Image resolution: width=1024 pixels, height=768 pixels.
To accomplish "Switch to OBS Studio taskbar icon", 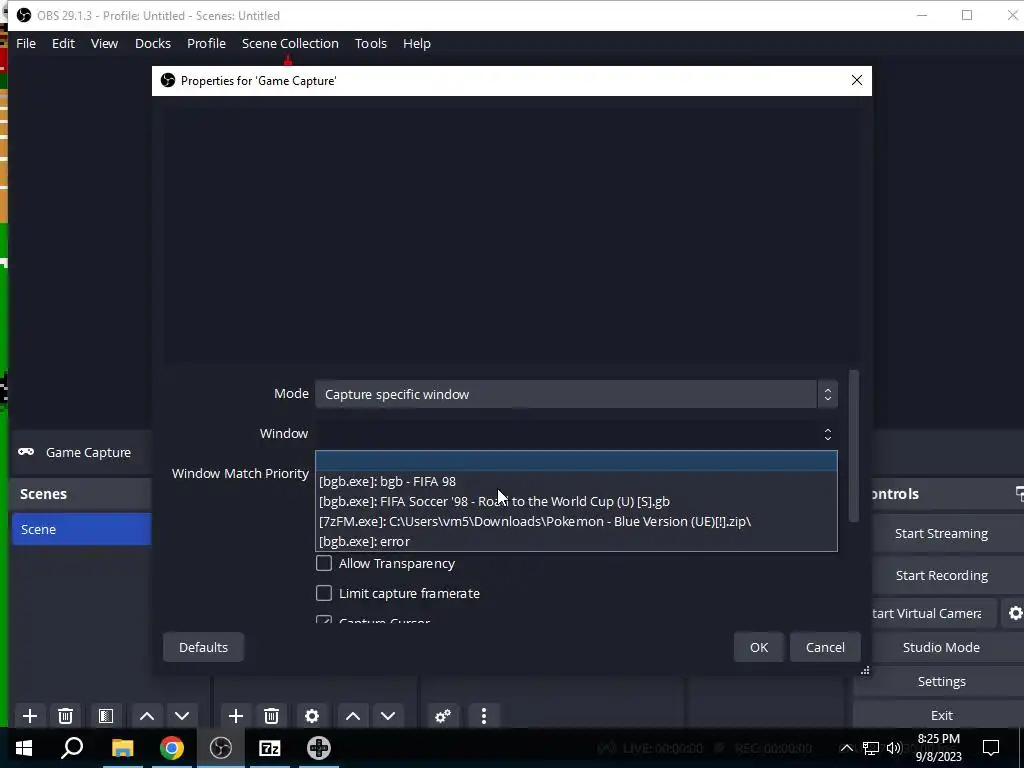I will (221, 748).
